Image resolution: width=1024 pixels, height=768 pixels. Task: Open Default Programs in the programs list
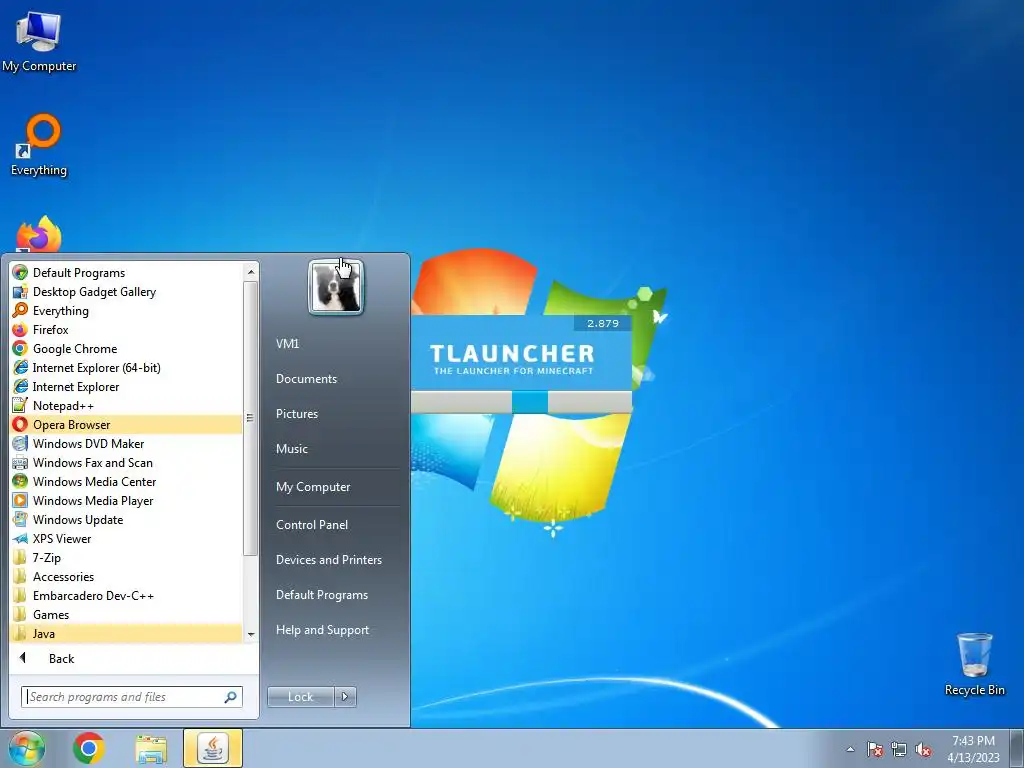(x=126, y=272)
